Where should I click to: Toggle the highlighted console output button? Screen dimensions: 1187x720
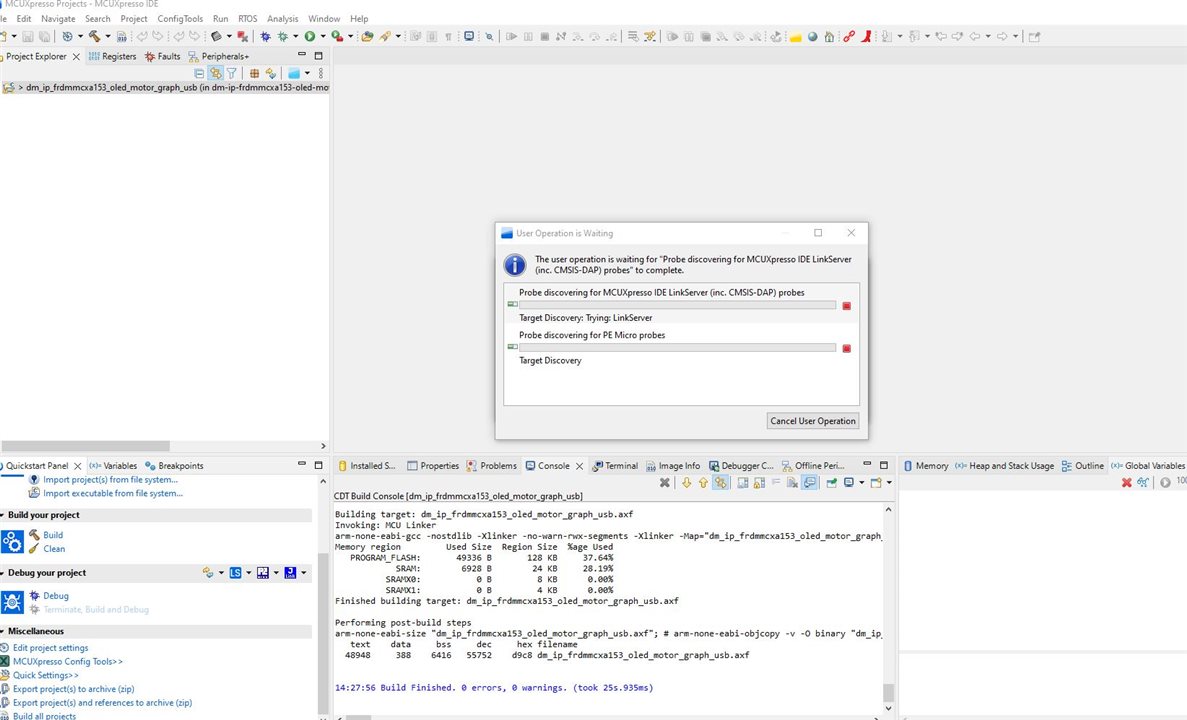[809, 482]
